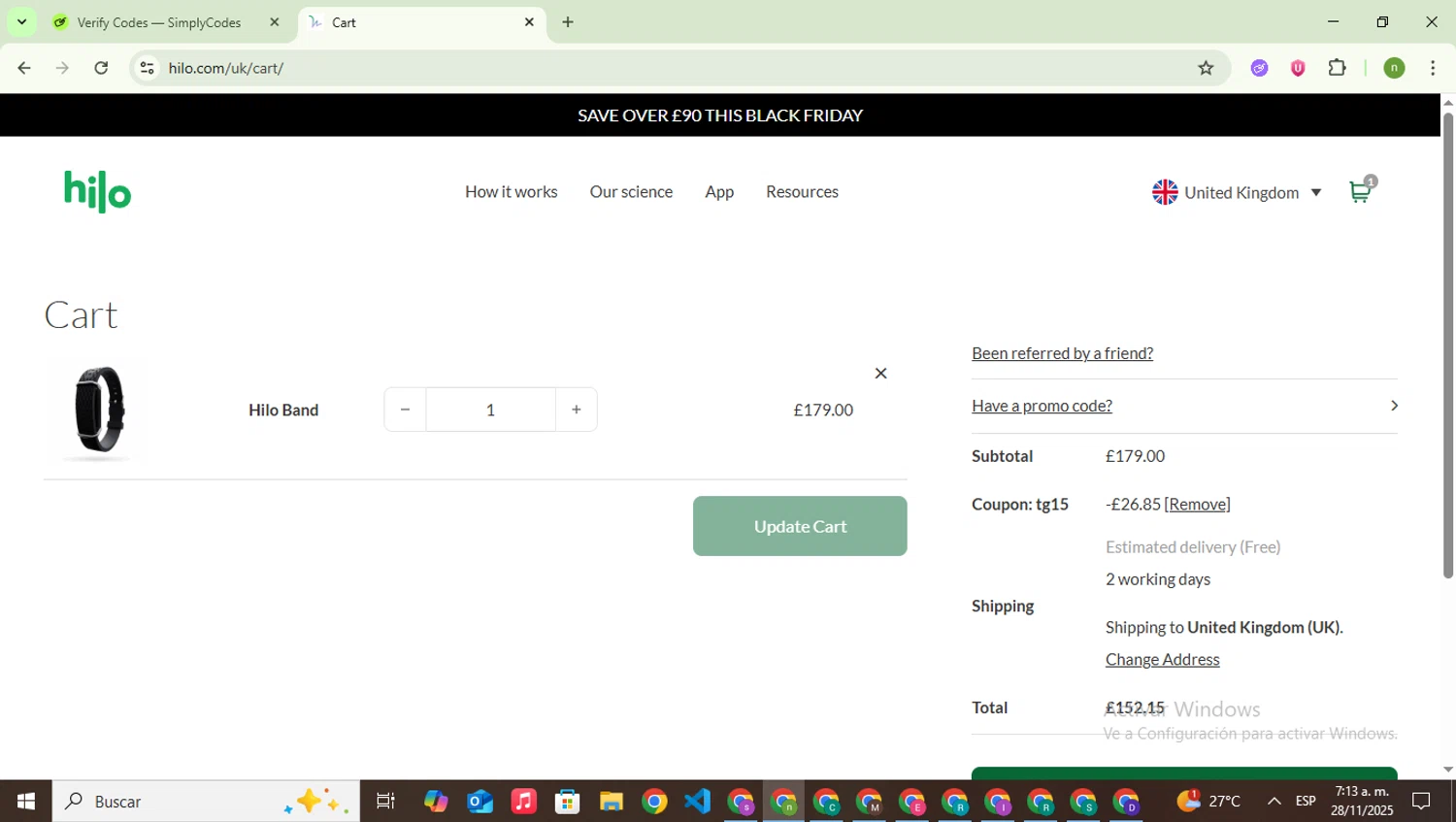View site information icon in address bar

147,68
